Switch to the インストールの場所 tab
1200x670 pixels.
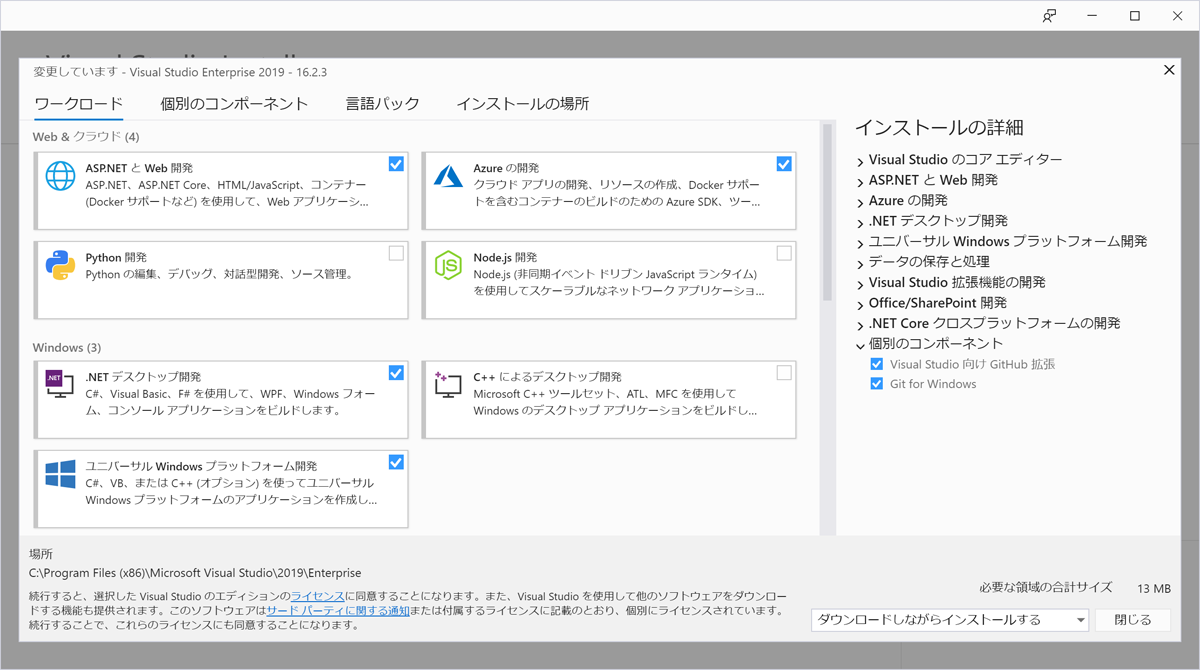[523, 104]
